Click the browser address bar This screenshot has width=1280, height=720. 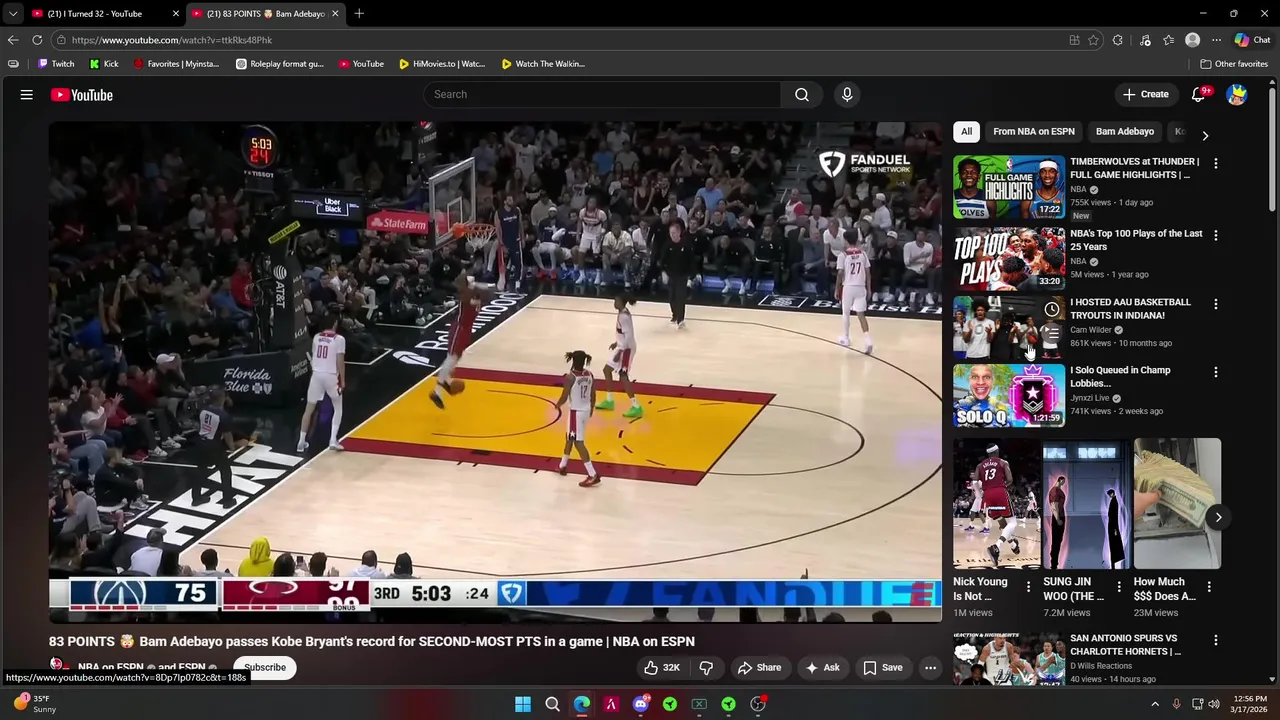point(560,40)
